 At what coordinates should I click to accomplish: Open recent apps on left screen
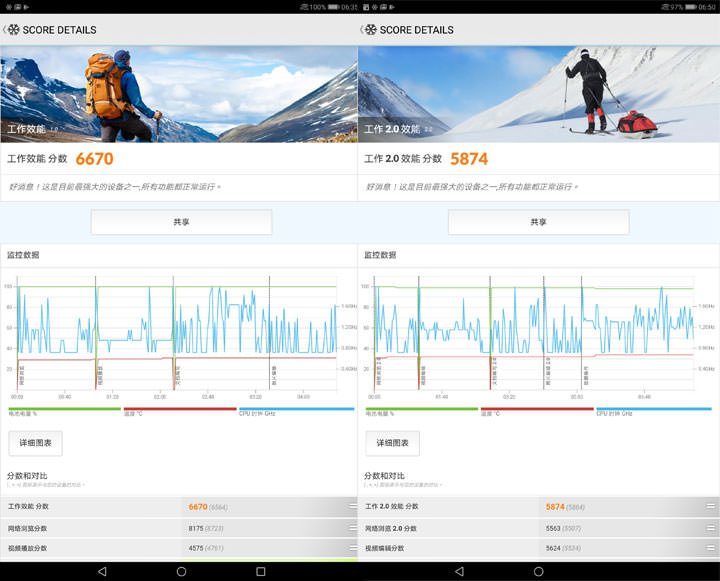[x=260, y=571]
